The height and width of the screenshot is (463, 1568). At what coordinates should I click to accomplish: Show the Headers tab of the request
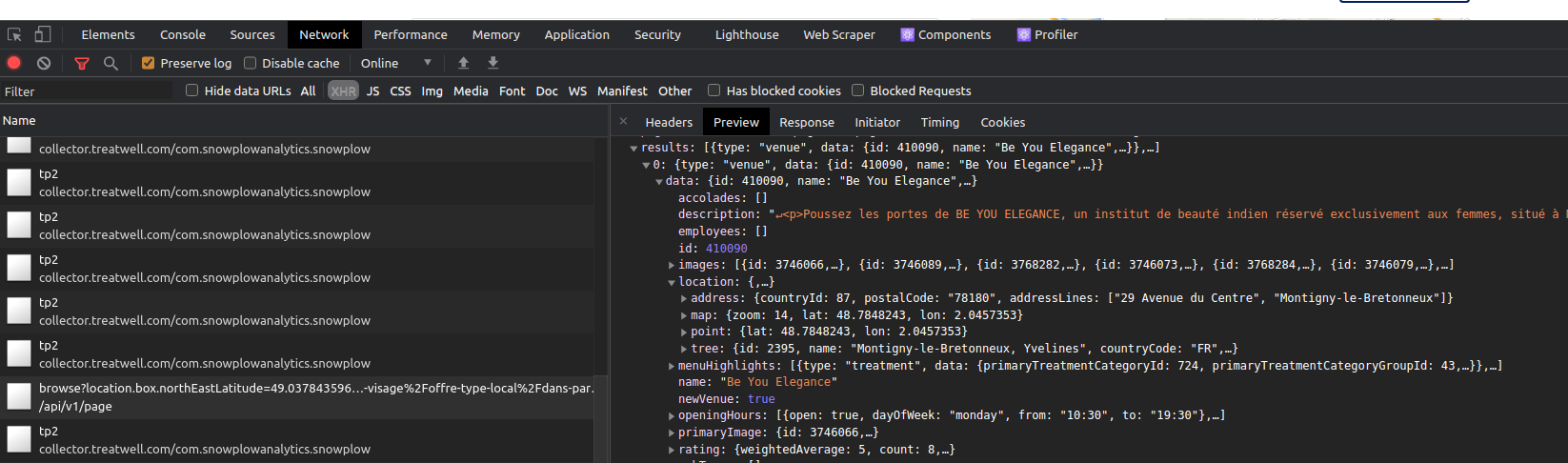[669, 122]
